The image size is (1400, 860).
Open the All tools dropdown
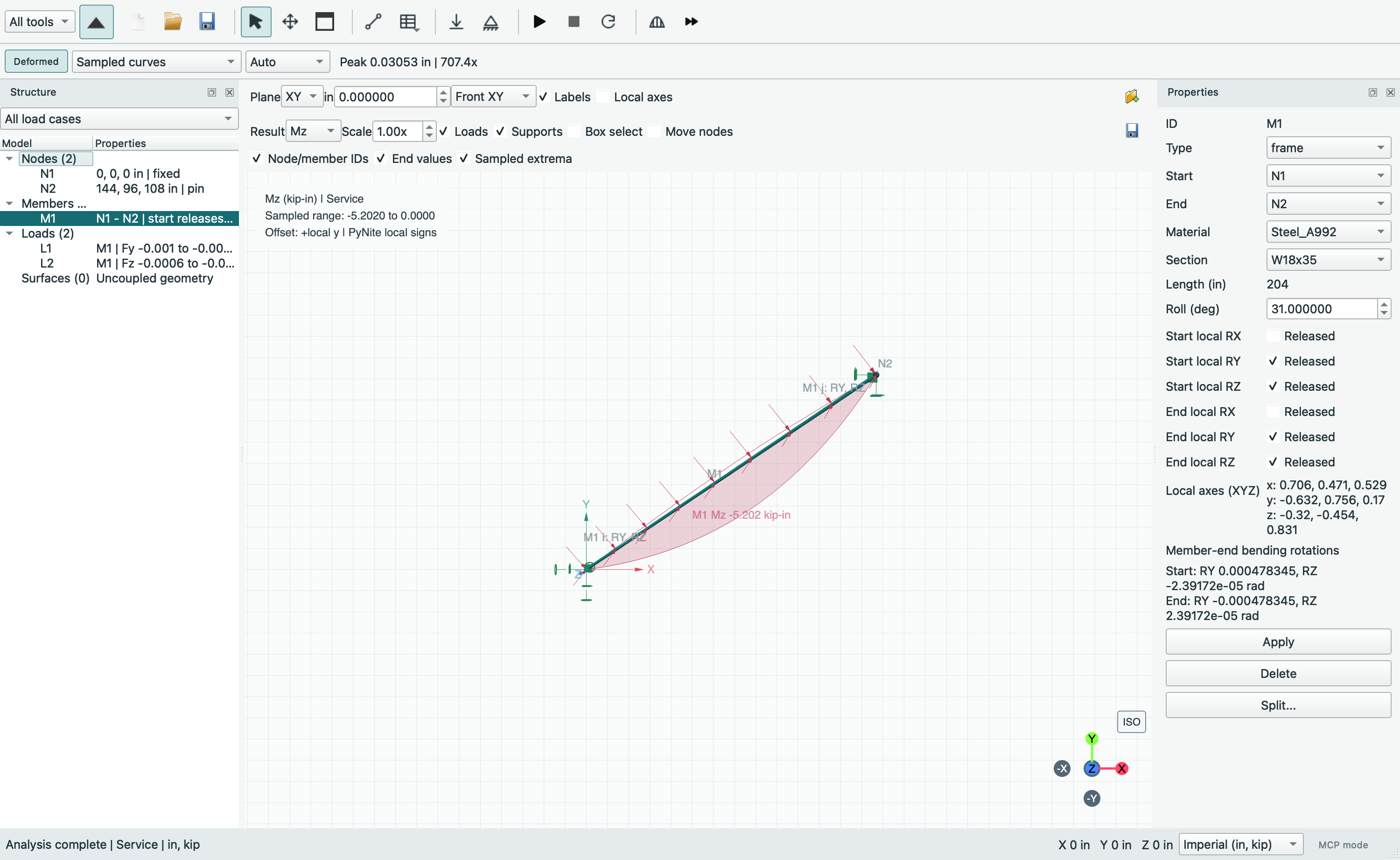point(40,21)
